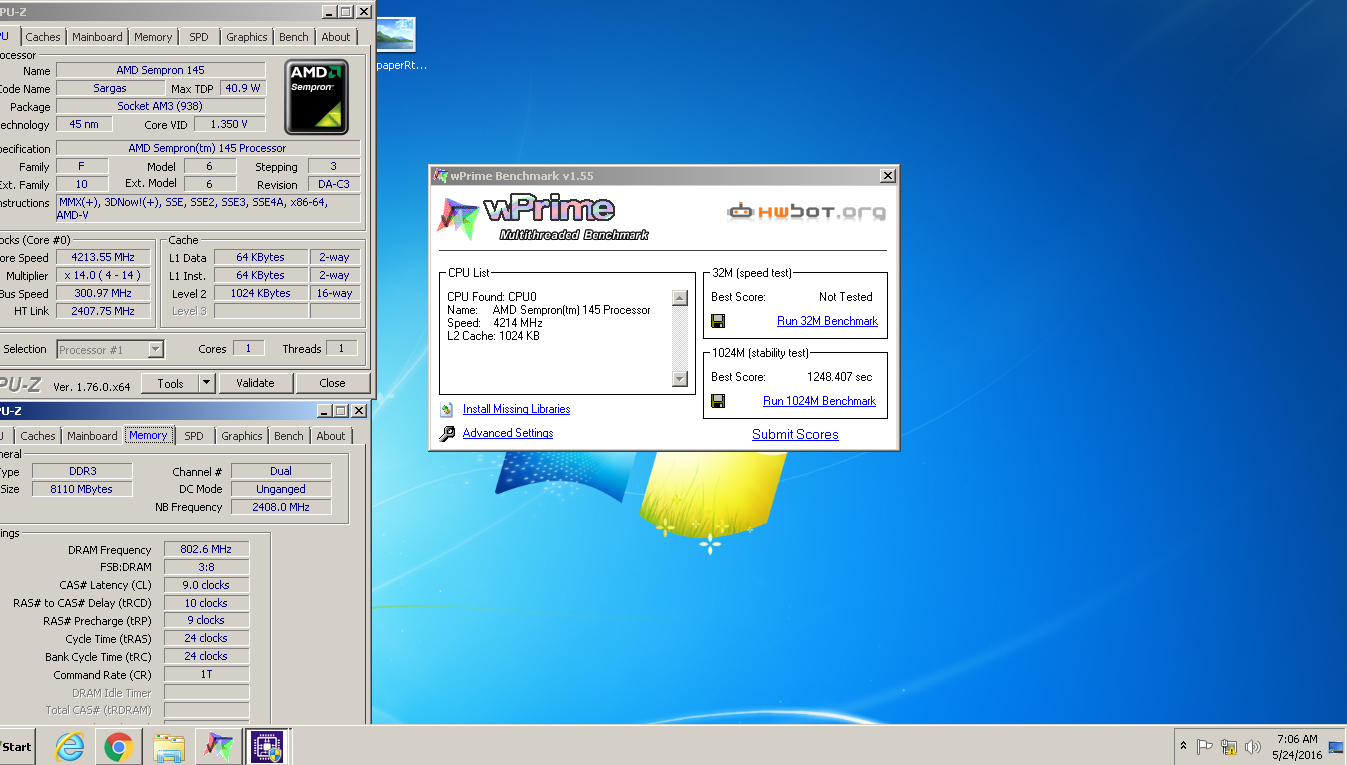Switch to SPD tab in lower CPU-Z window
Image resolution: width=1347 pixels, height=765 pixels.
point(194,436)
